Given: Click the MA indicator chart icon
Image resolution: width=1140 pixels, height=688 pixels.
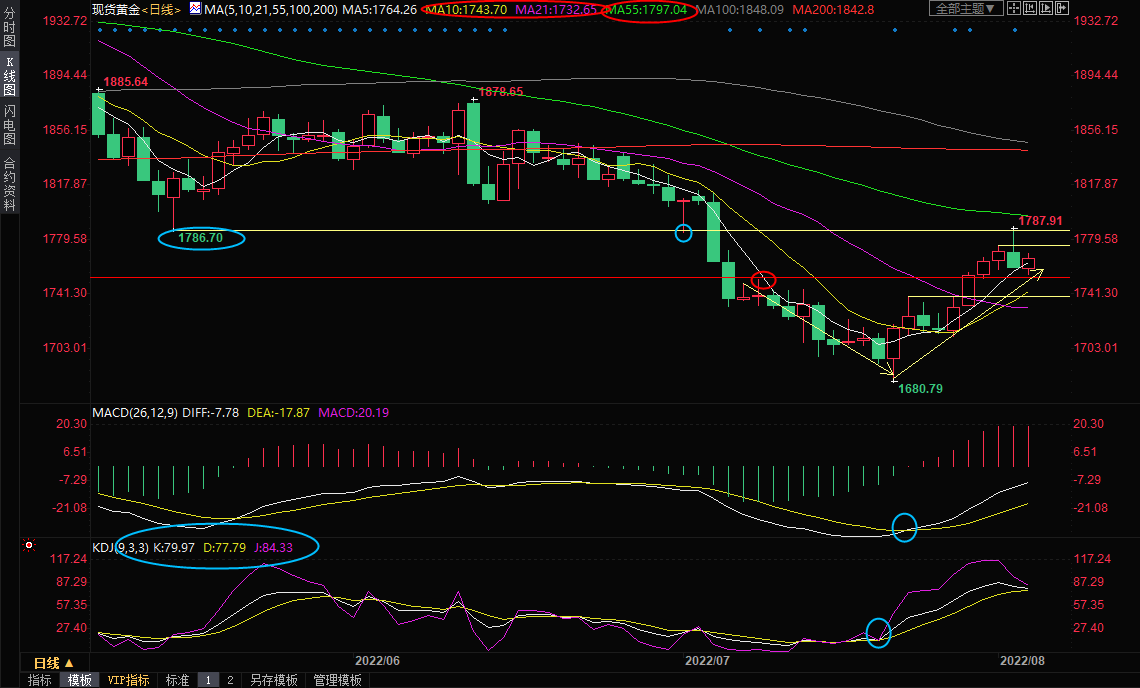Looking at the screenshot, I should pyautogui.click(x=193, y=9).
